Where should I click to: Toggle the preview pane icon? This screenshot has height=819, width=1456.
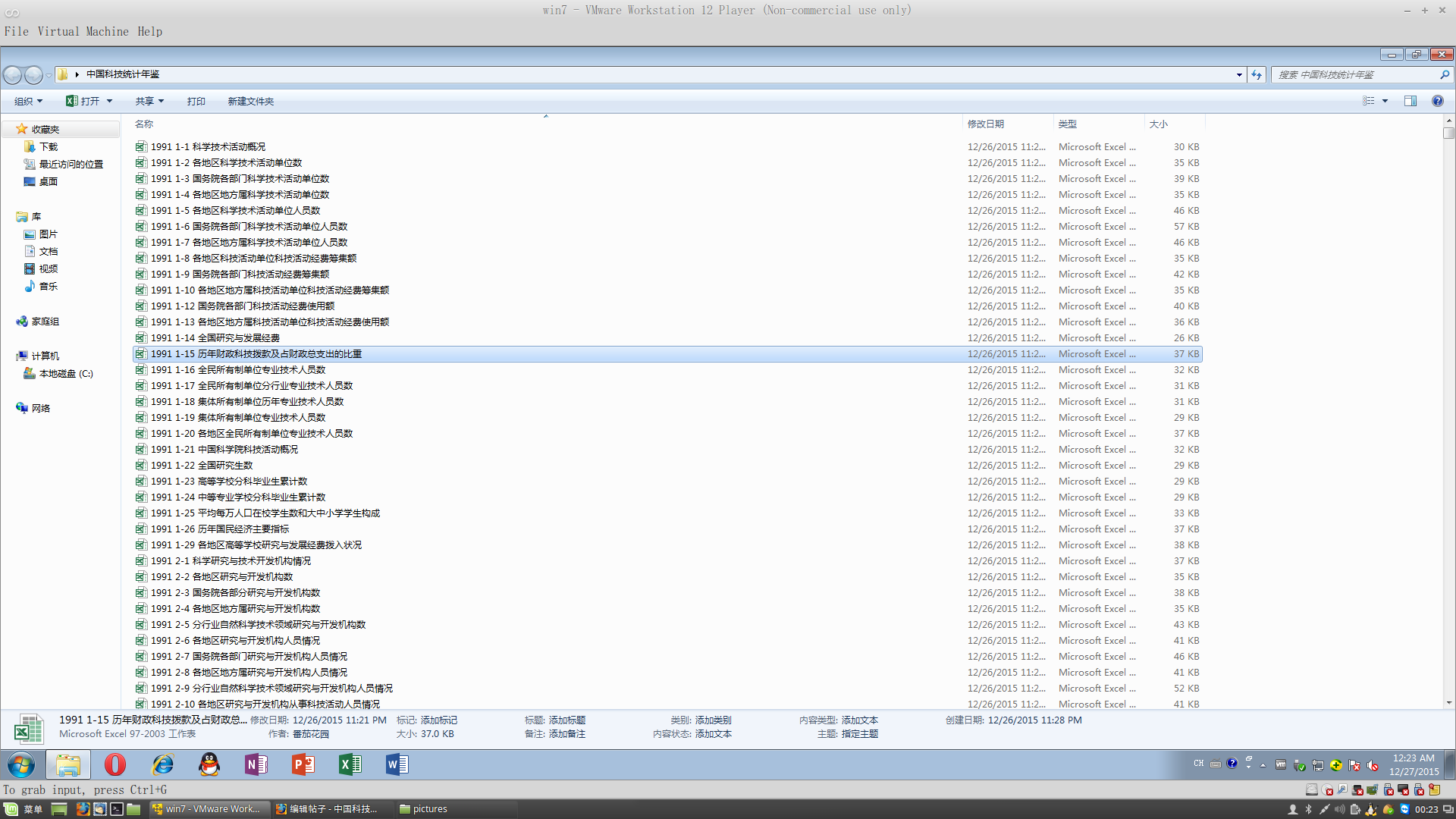pyautogui.click(x=1410, y=101)
